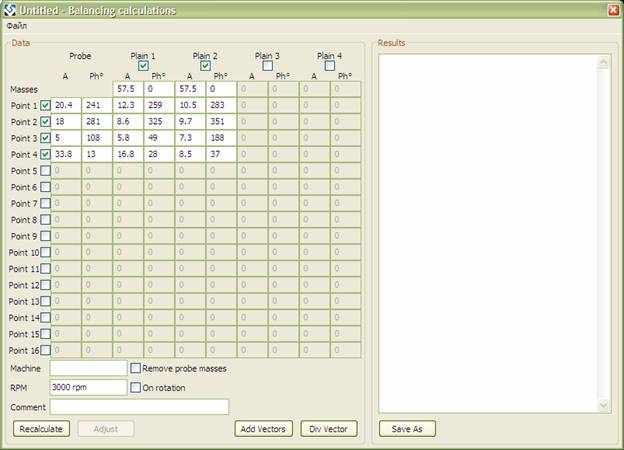Click the Save As button

pyautogui.click(x=407, y=429)
